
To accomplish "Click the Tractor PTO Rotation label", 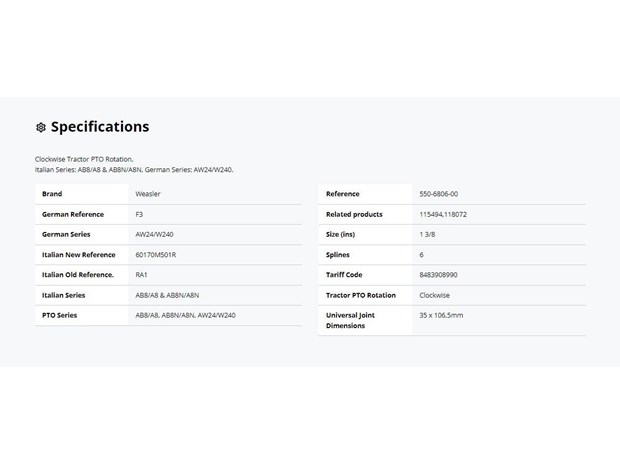I will 361,295.
